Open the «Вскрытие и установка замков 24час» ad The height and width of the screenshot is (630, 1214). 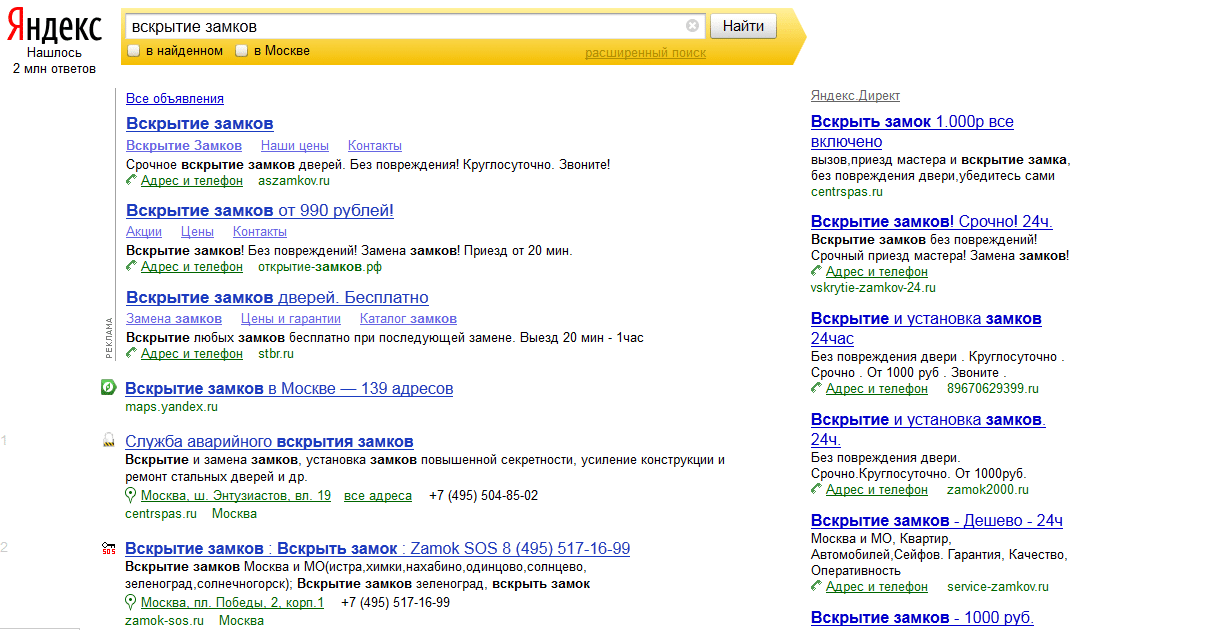[926, 329]
